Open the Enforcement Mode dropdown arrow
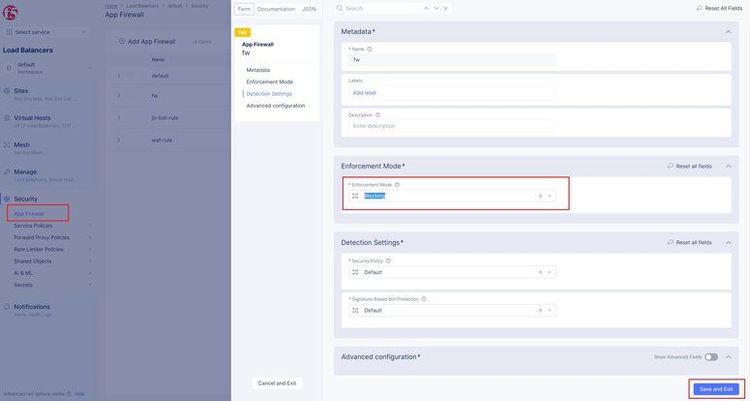 [x=550, y=196]
